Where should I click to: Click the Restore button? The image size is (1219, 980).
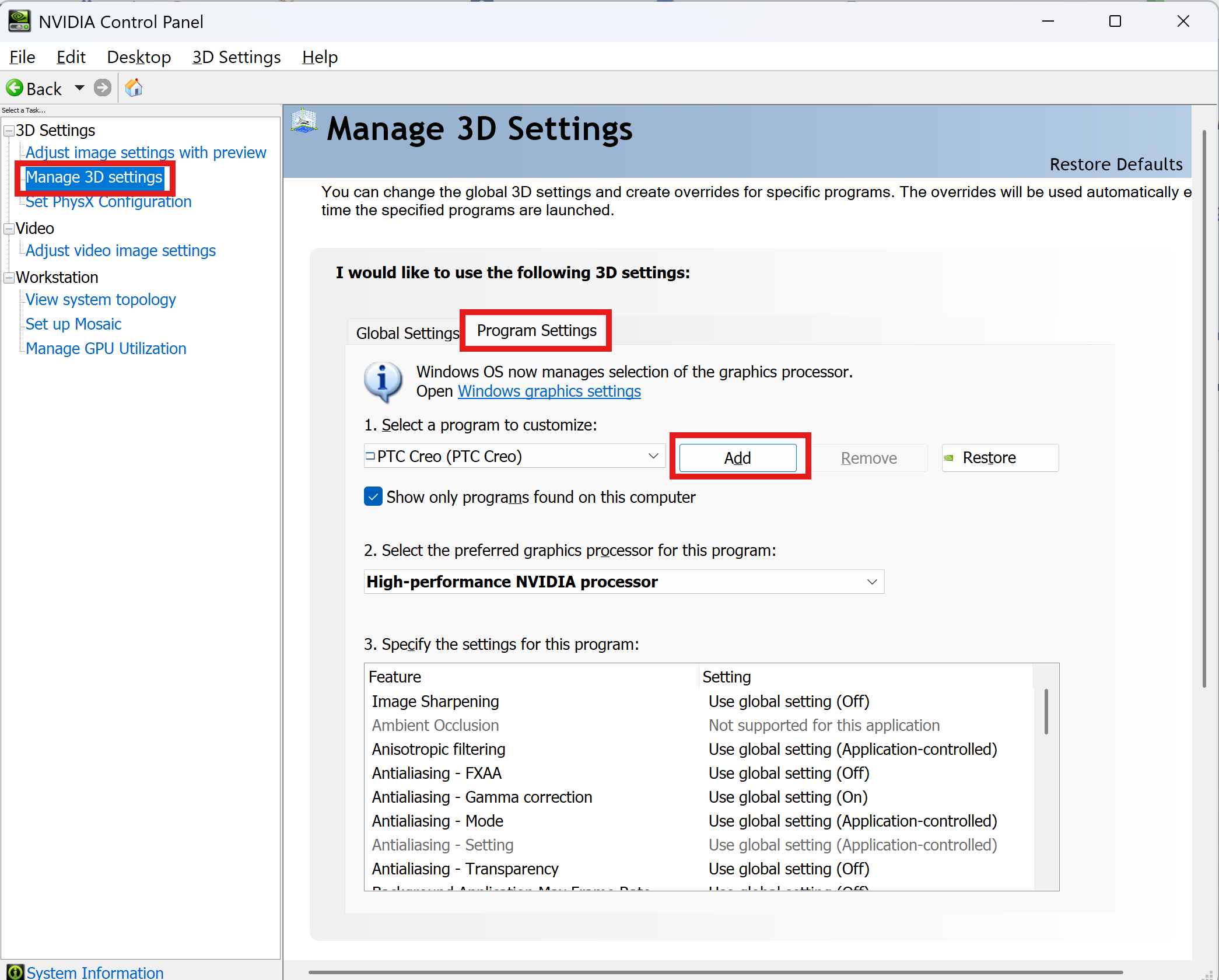1000,458
